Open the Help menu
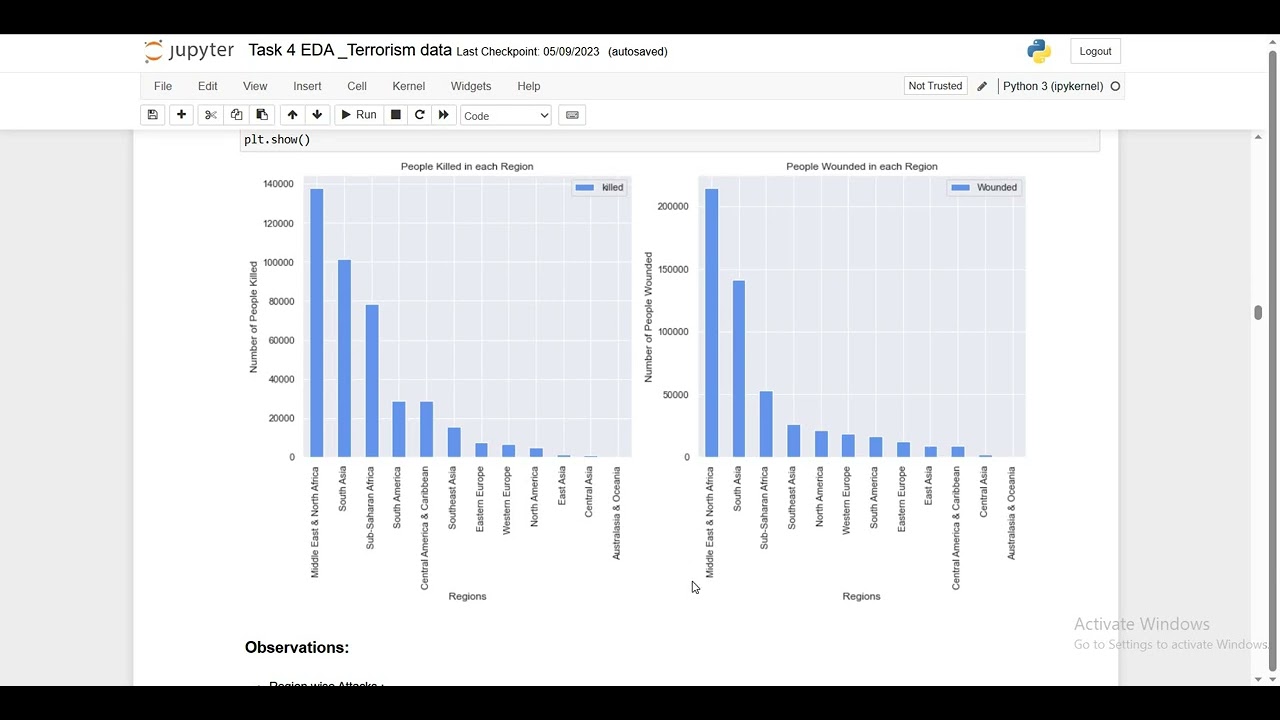Viewport: 1280px width, 720px height. point(529,86)
